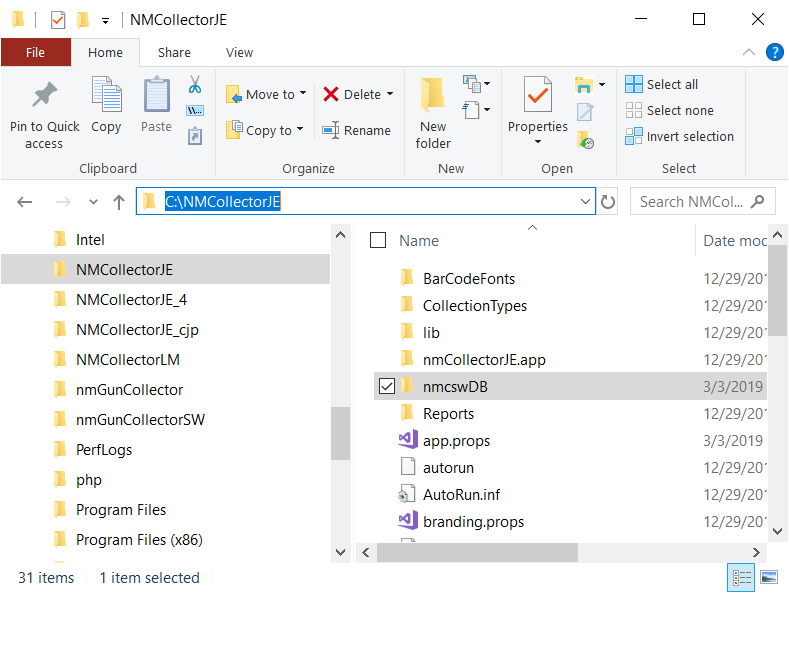Click the Edit icon in Open group
Screen dimensions: 789x656
coord(585,111)
